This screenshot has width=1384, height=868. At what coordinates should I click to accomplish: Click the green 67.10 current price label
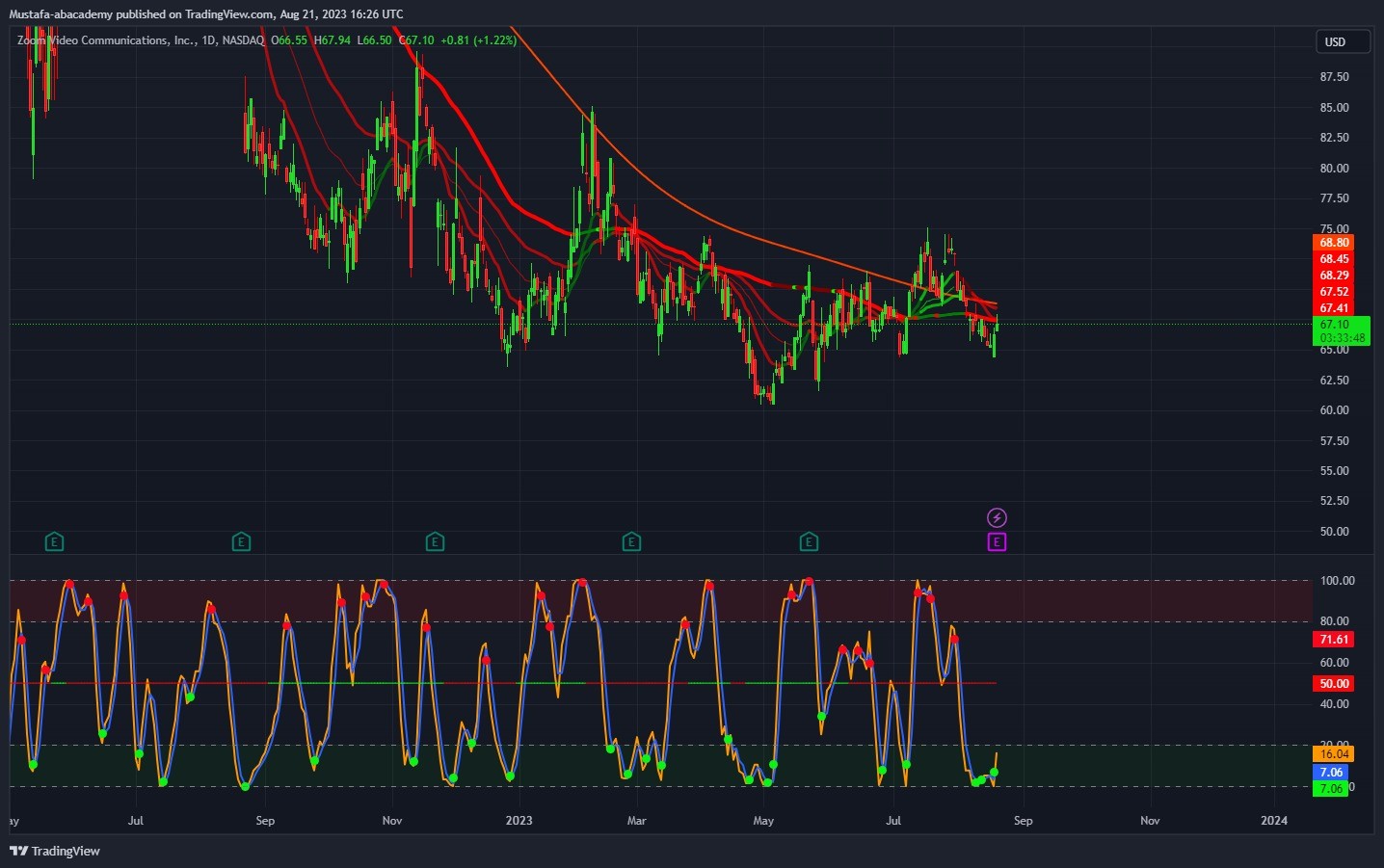pyautogui.click(x=1335, y=325)
